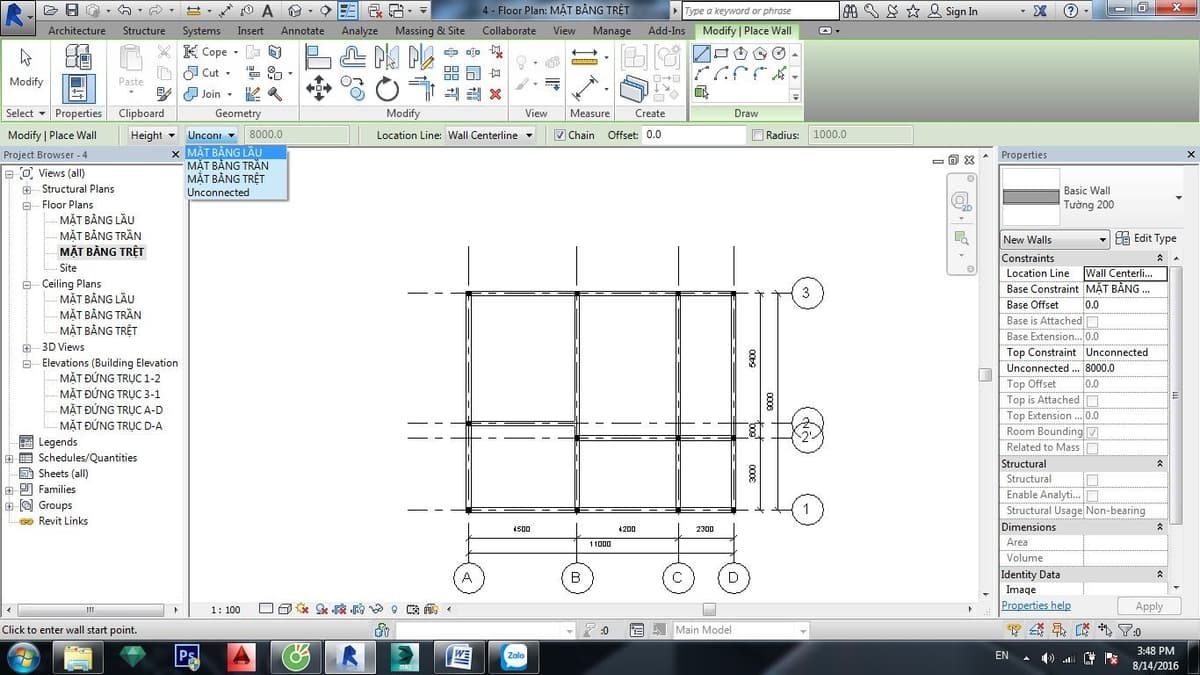The image size is (1200, 675).
Task: Toggle Structural checkbox in Properties
Action: [1092, 479]
